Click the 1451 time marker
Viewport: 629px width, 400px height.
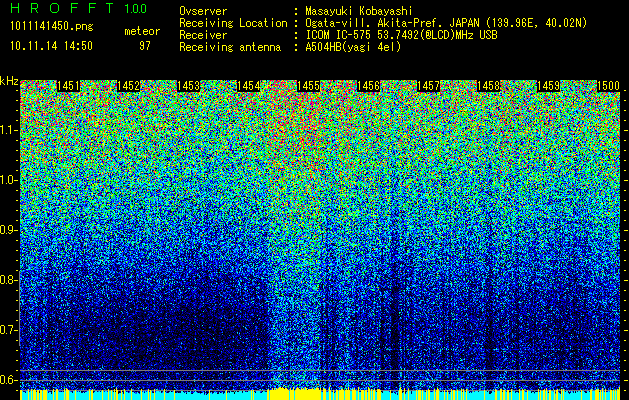68,86
